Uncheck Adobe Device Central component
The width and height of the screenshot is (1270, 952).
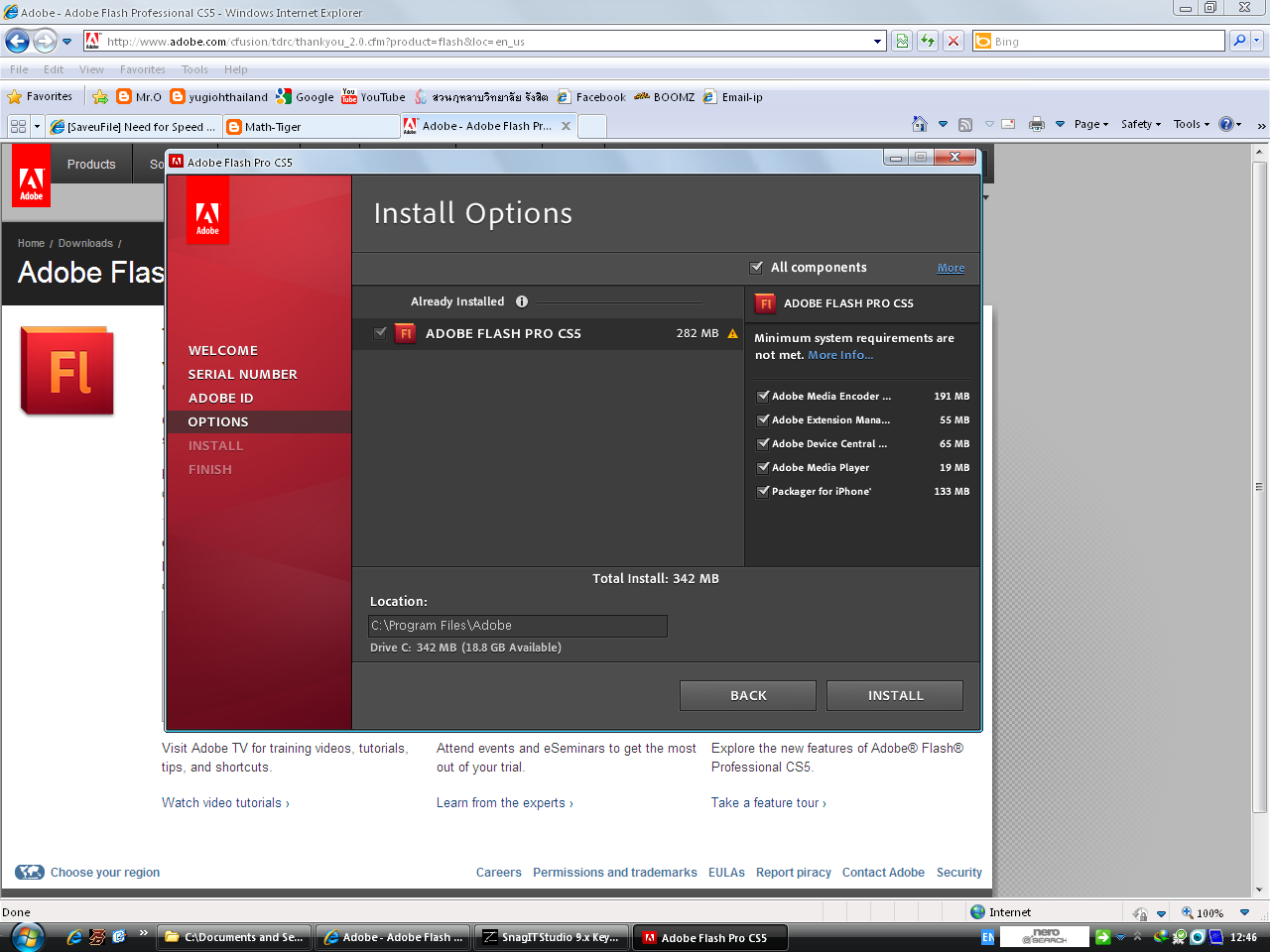[763, 443]
